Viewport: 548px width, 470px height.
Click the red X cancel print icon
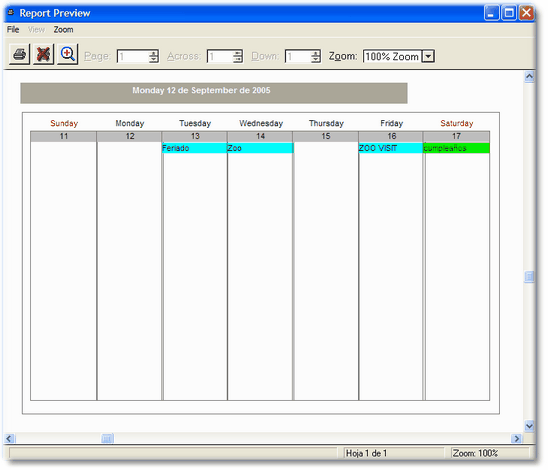pyautogui.click(x=43, y=55)
